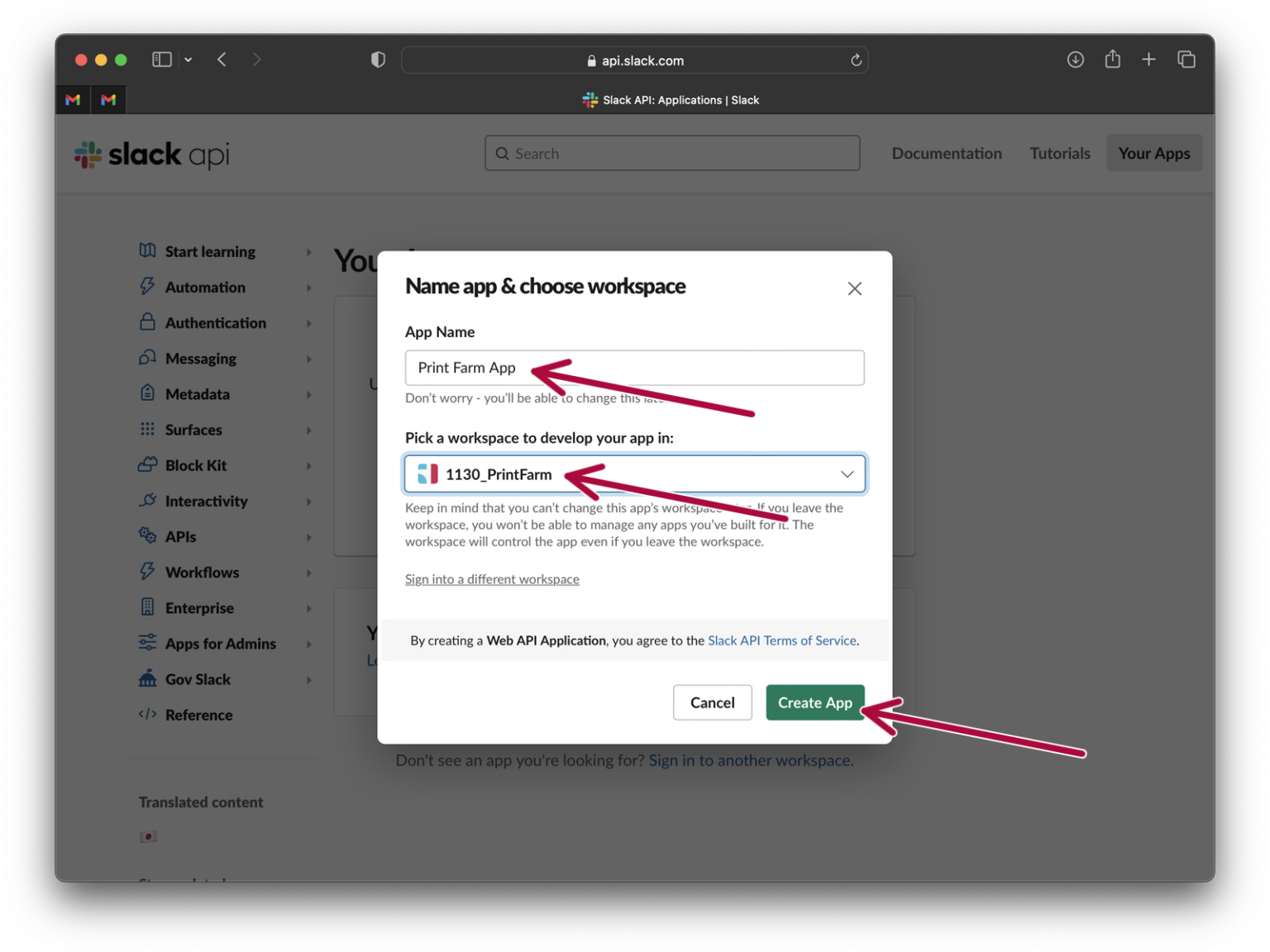Image resolution: width=1270 pixels, height=952 pixels.
Task: Expand the Workflows sidebar chevron
Action: point(310,572)
